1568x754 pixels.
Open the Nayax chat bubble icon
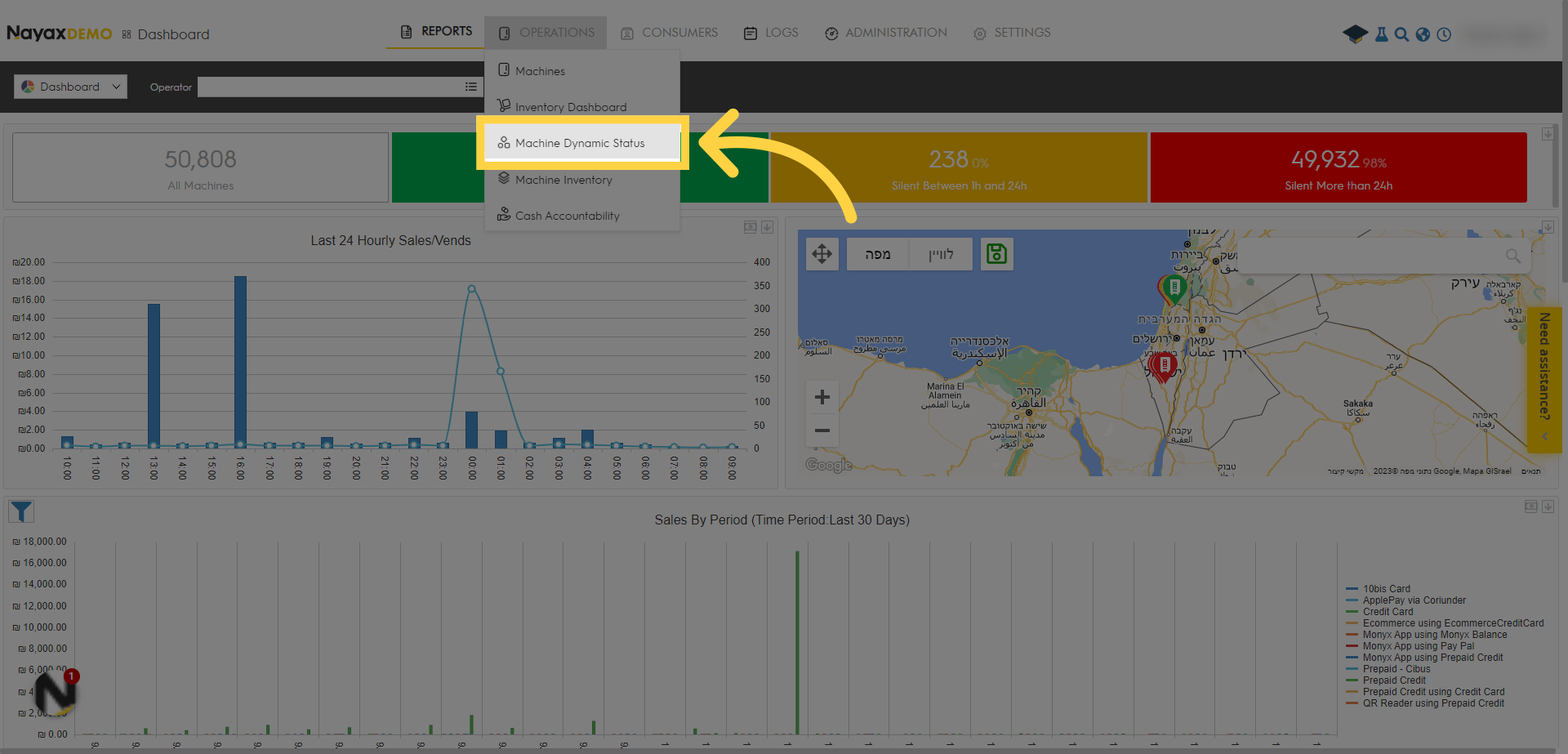pyautogui.click(x=56, y=693)
